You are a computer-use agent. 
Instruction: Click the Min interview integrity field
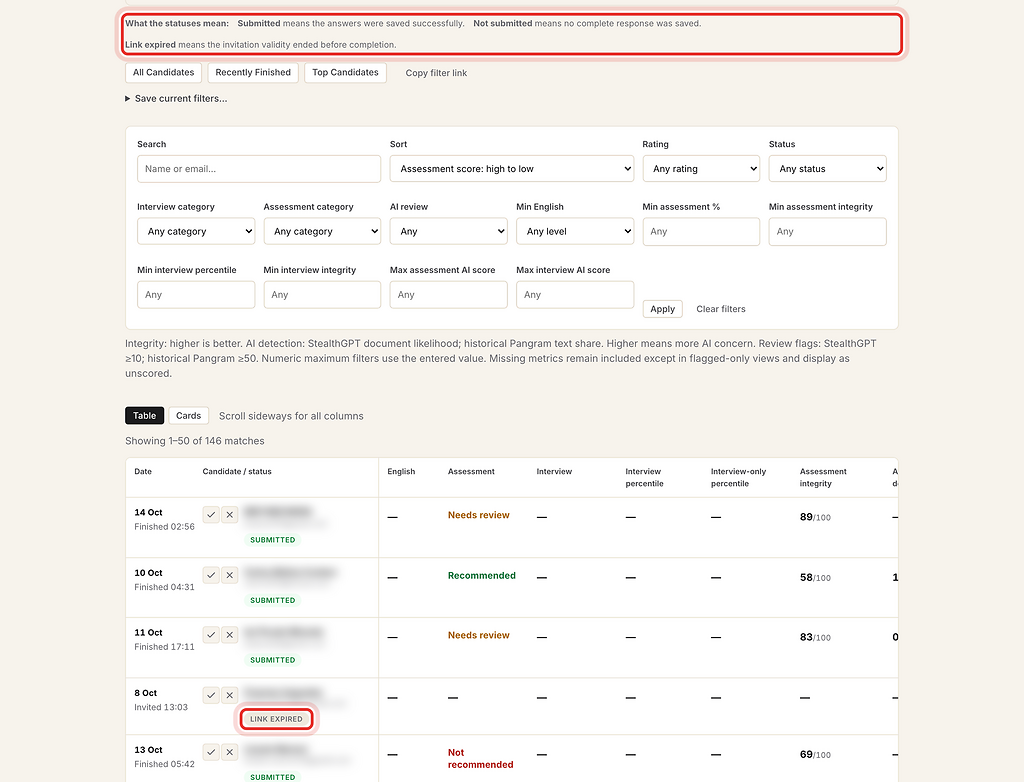click(322, 295)
